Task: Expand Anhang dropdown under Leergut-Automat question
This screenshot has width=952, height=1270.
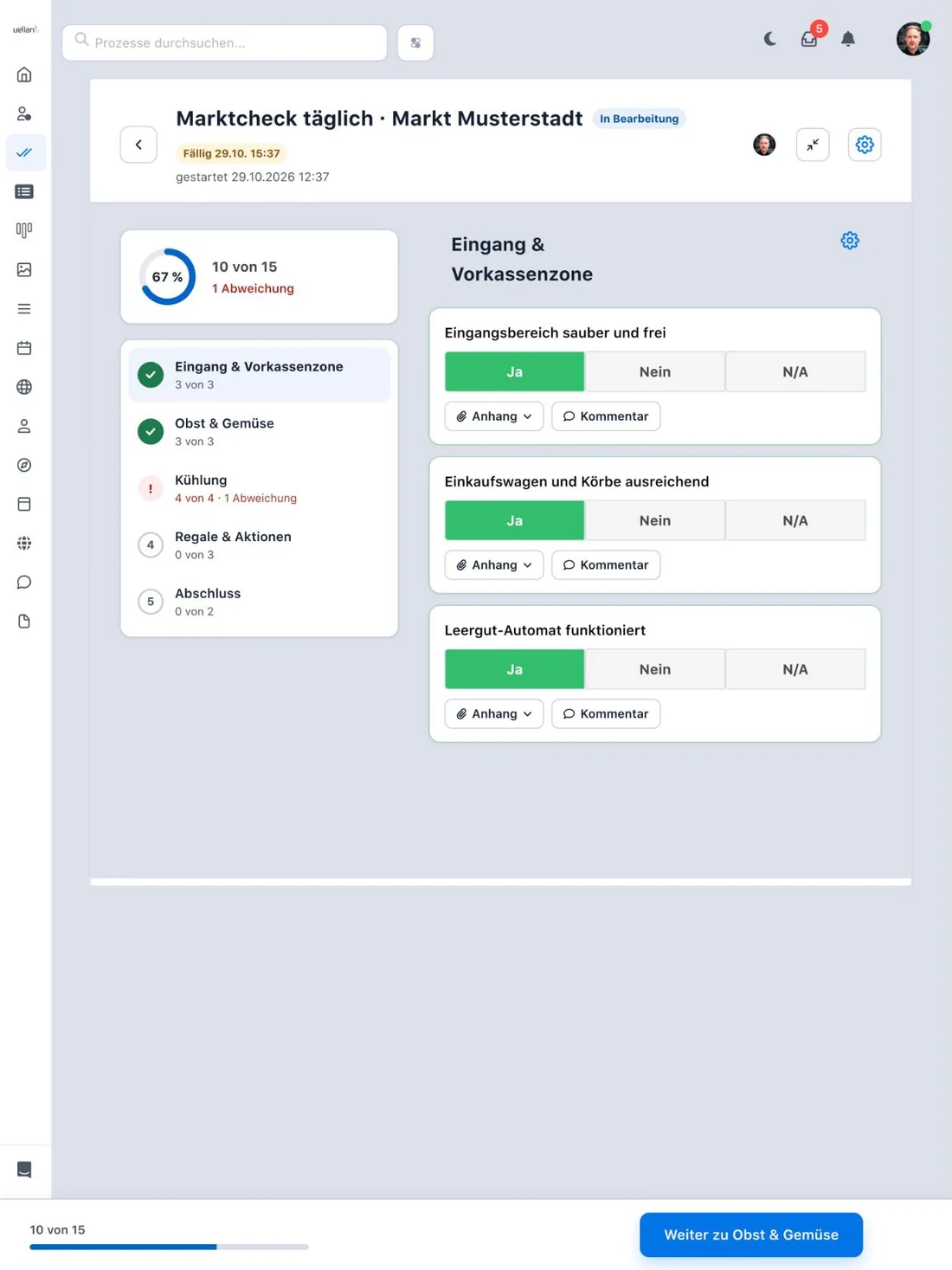Action: pos(494,714)
